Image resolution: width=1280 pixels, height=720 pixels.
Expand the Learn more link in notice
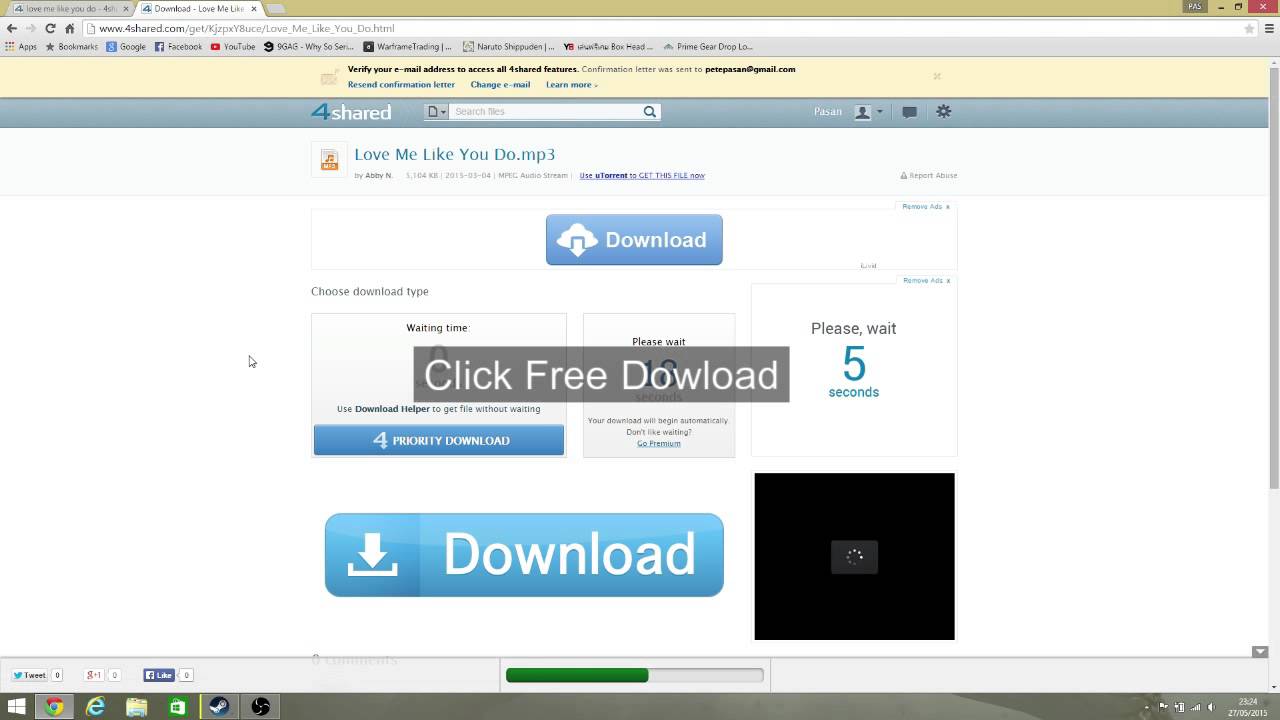point(571,85)
